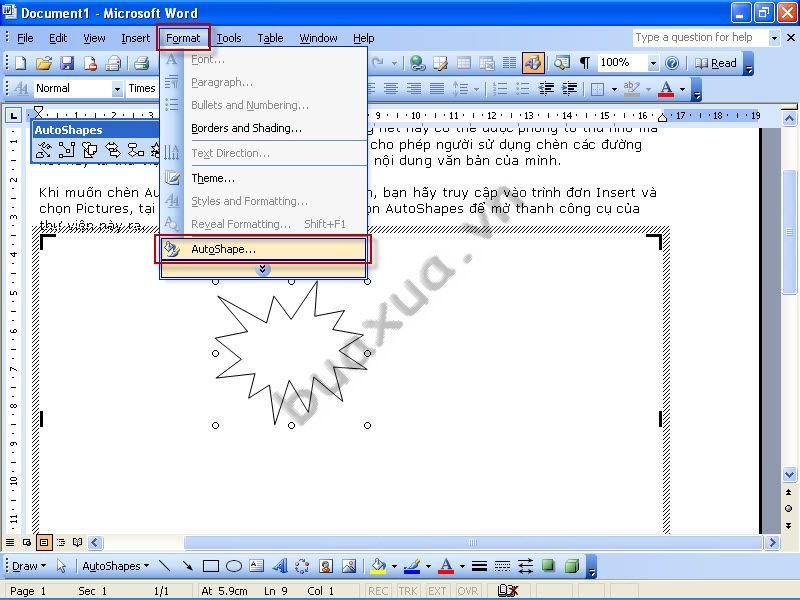Image resolution: width=800 pixels, height=600 pixels.
Task: Increase the paragraph indent
Action: [569, 89]
